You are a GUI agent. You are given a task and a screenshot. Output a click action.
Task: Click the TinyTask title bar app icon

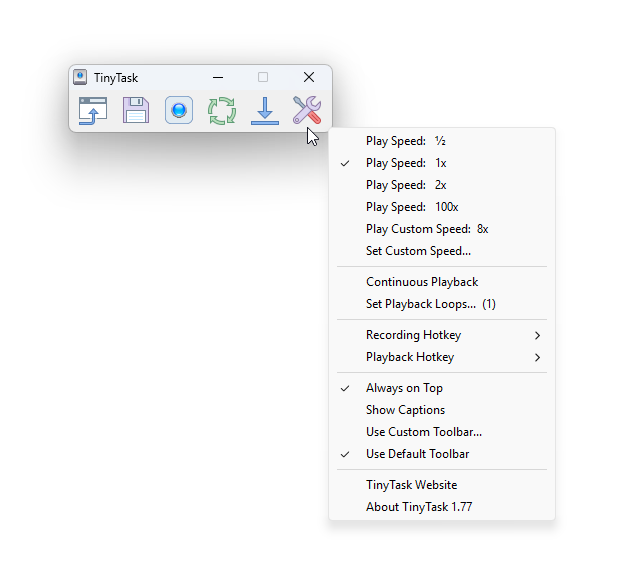coord(80,77)
